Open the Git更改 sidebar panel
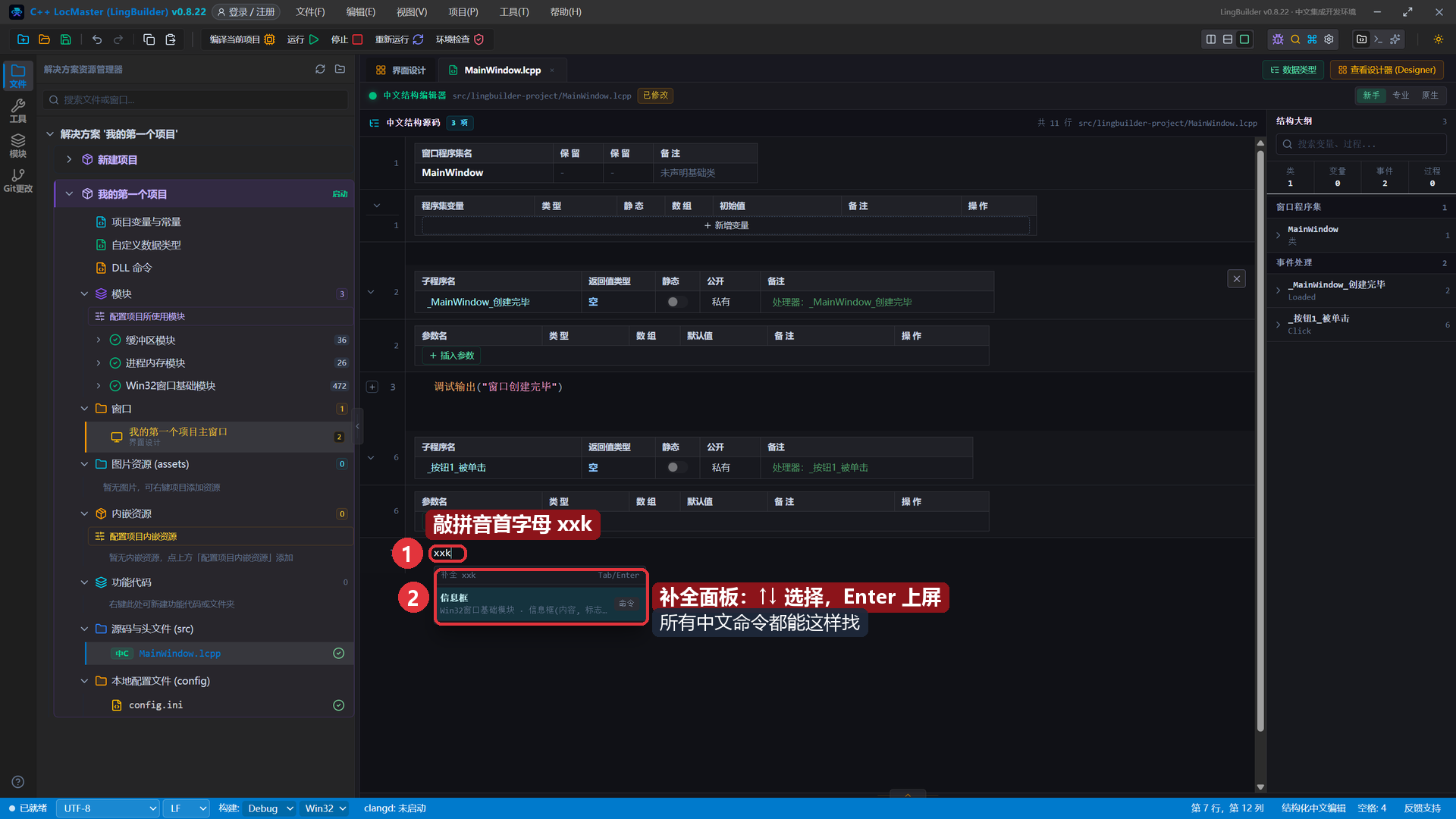 point(17,180)
